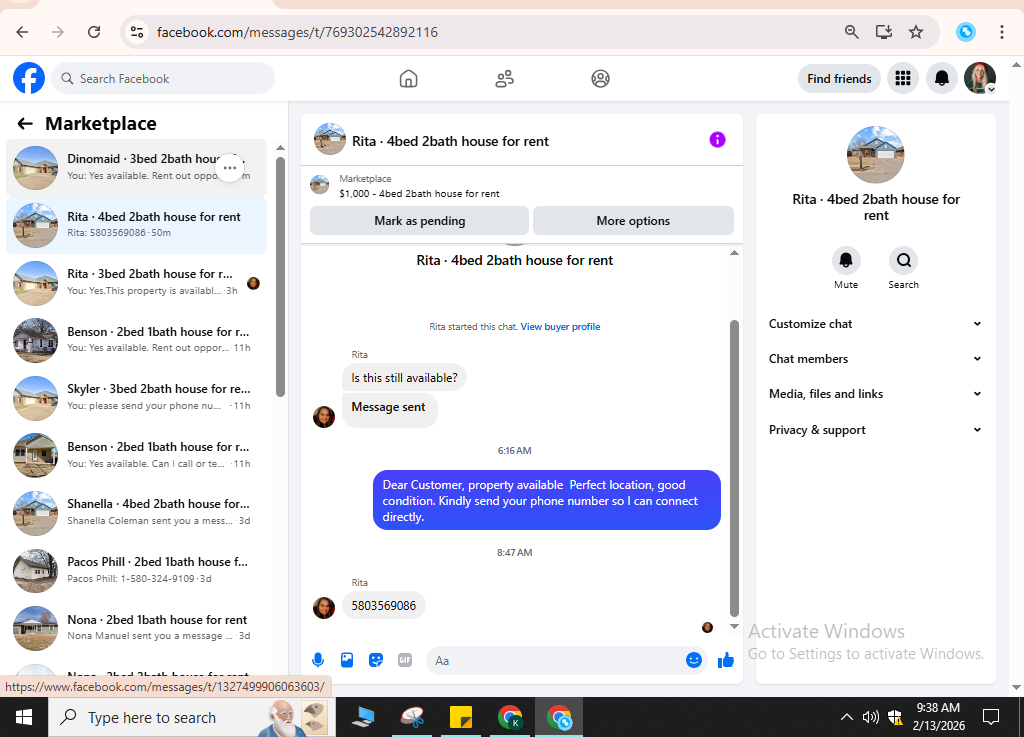
Task: Click the large listing photo in right panel
Action: point(875,155)
